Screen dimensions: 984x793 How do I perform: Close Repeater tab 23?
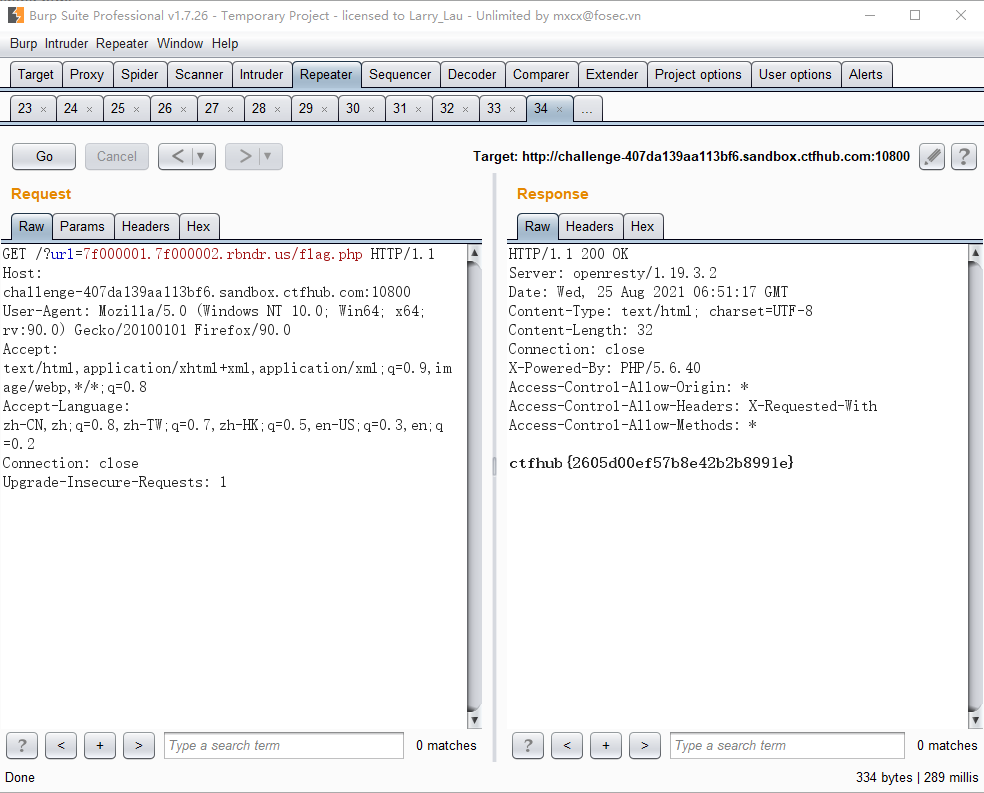pyautogui.click(x=43, y=109)
